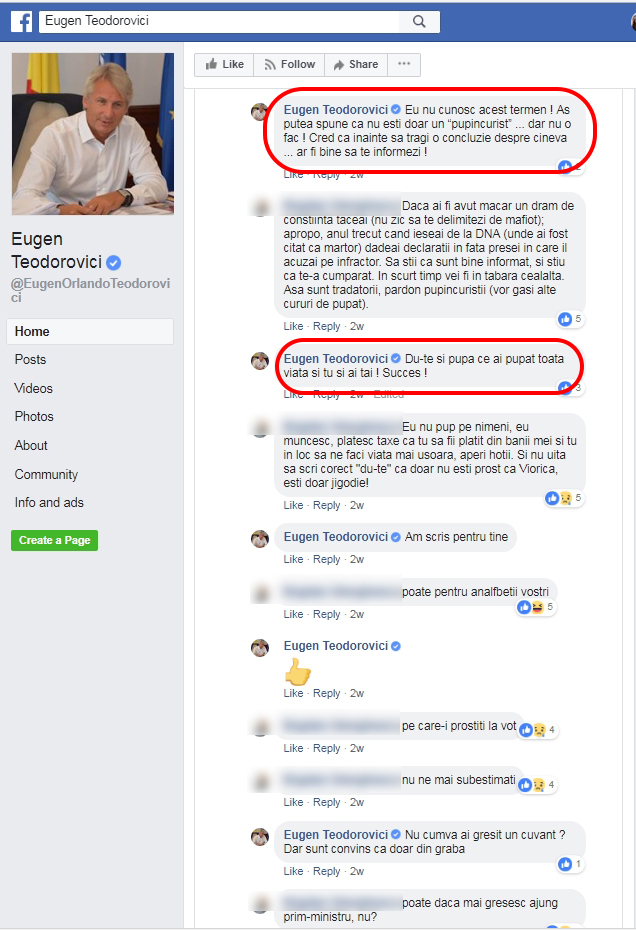
Task: Click the search input field
Action: [x=220, y=21]
